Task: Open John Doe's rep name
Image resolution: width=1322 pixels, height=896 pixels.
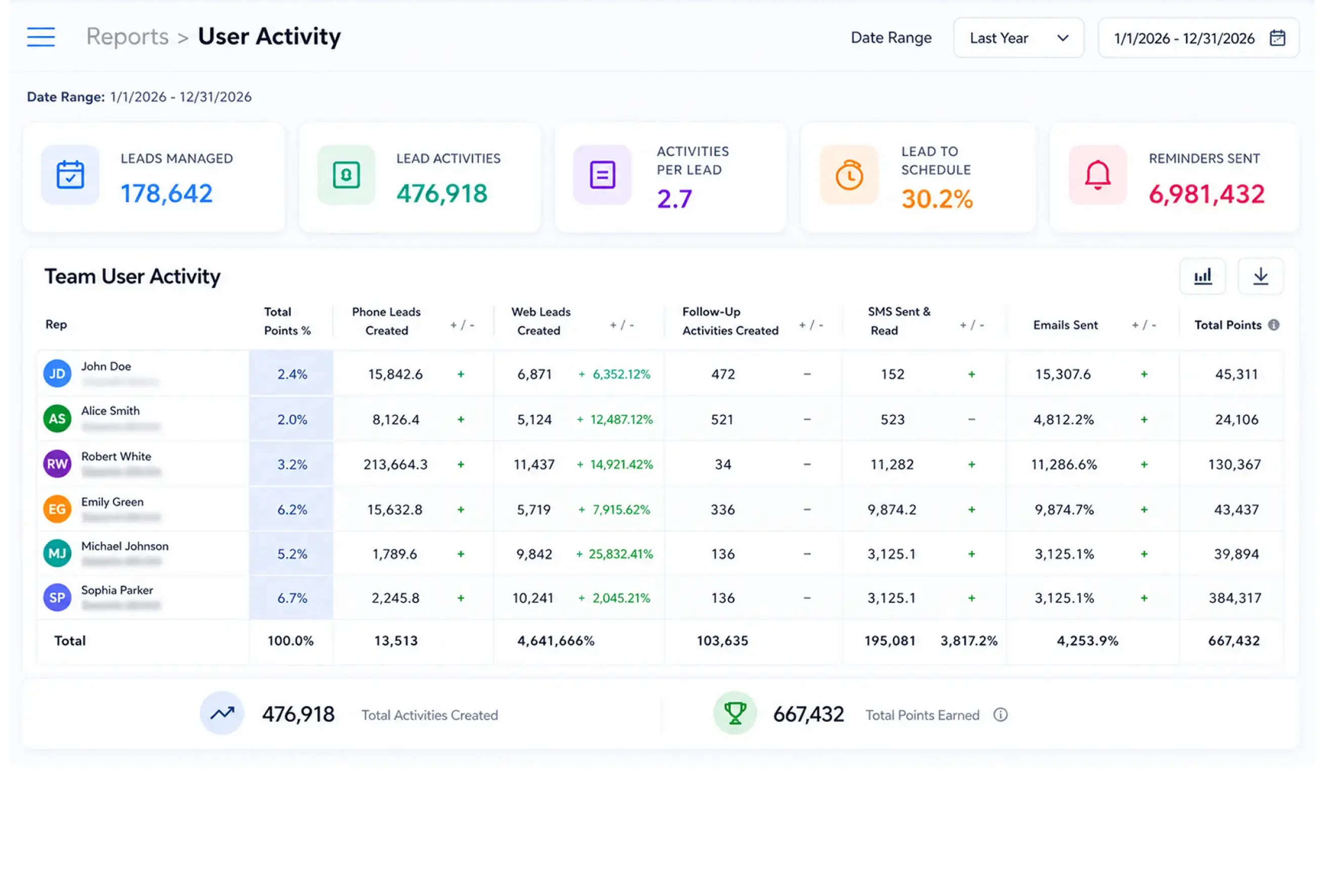Action: click(106, 367)
